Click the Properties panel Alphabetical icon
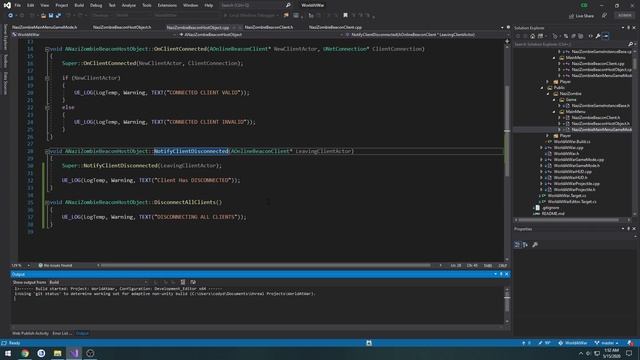 pos(525,244)
